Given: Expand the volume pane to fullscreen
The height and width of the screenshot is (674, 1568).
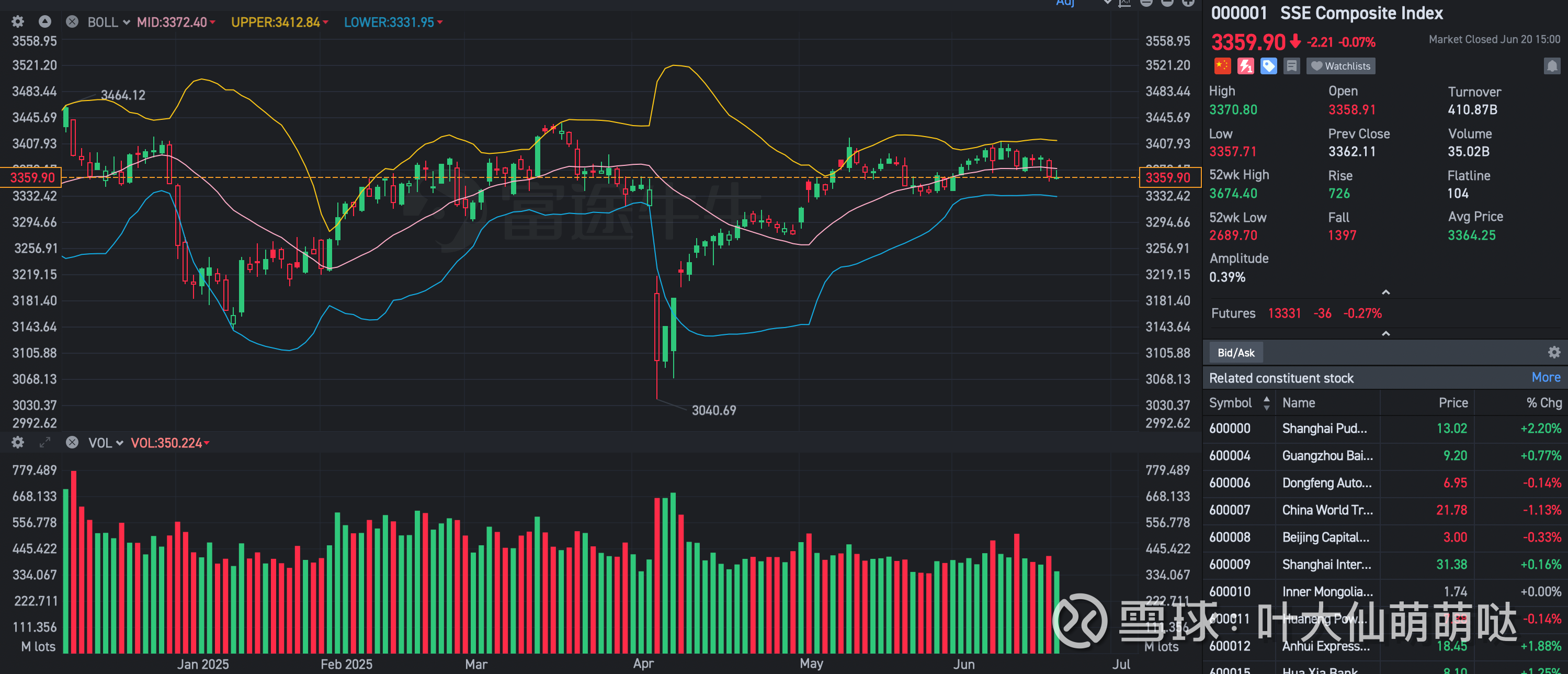Looking at the screenshot, I should point(44,443).
